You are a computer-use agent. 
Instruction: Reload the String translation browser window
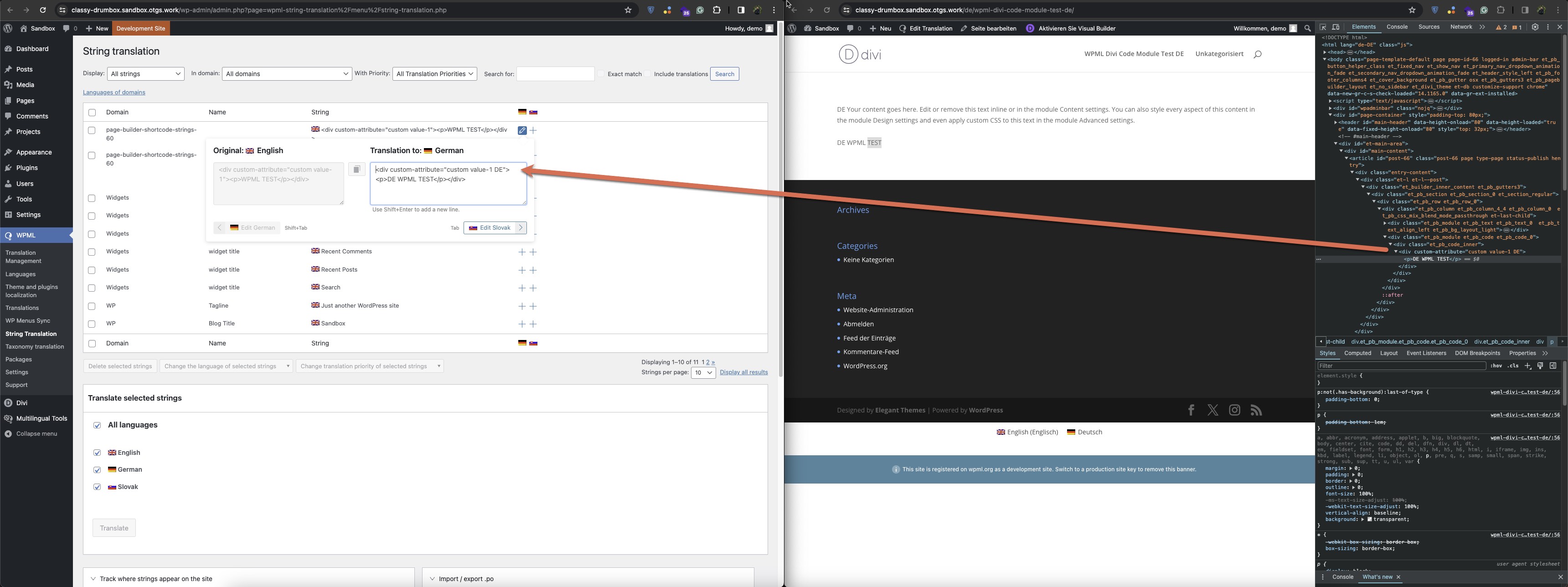click(42, 10)
